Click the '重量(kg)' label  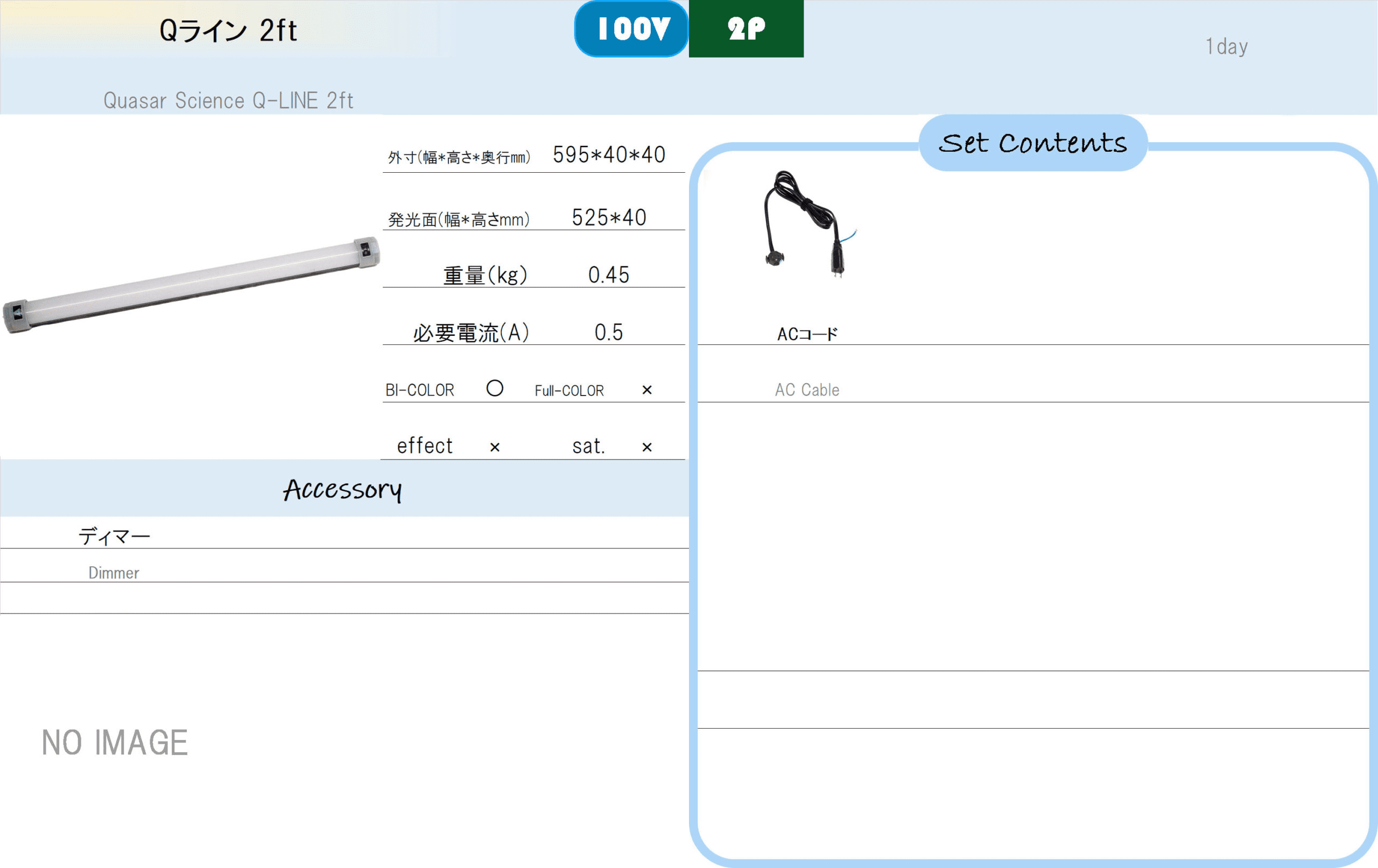coord(486,275)
